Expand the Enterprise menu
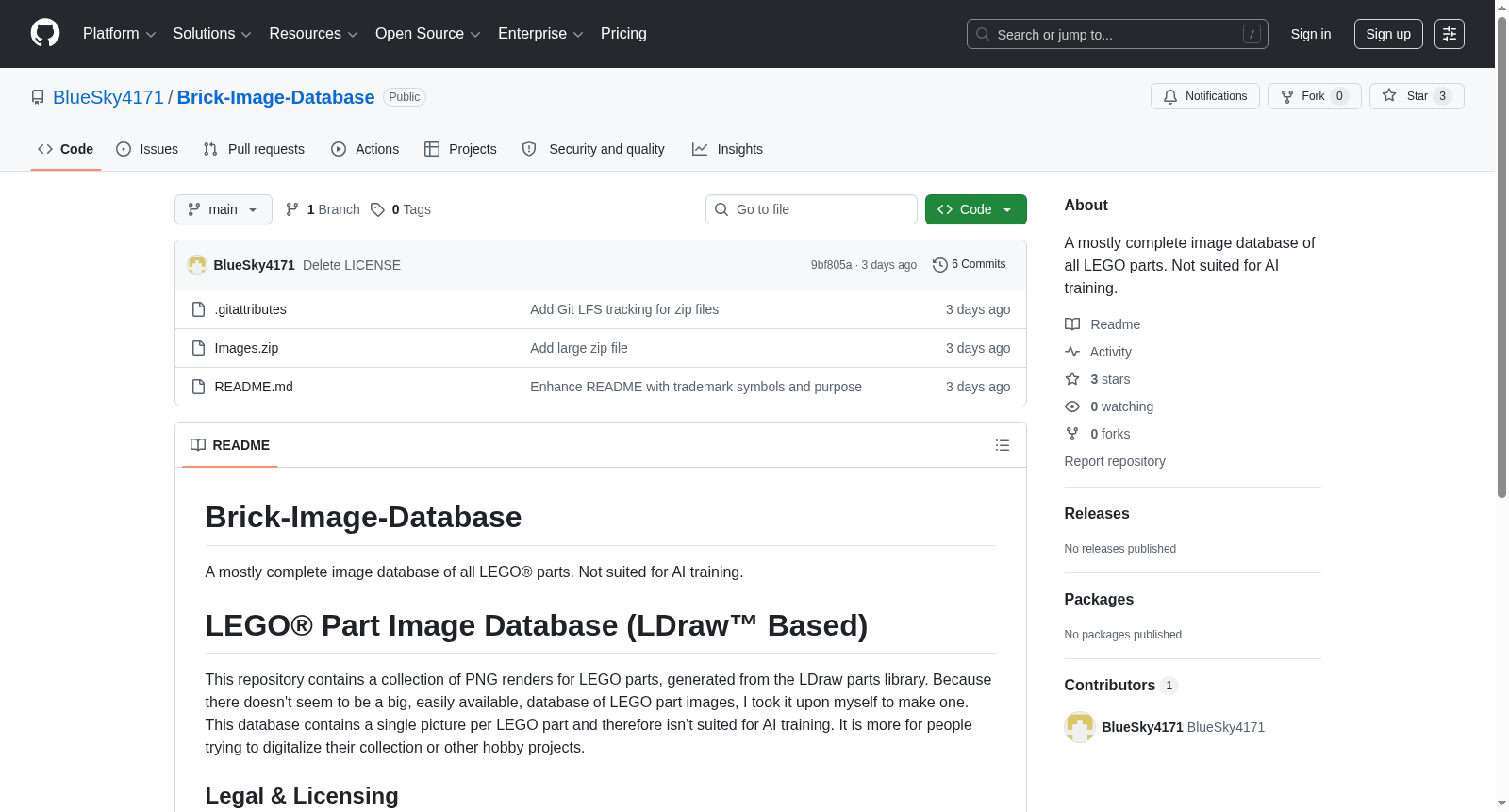 (540, 34)
